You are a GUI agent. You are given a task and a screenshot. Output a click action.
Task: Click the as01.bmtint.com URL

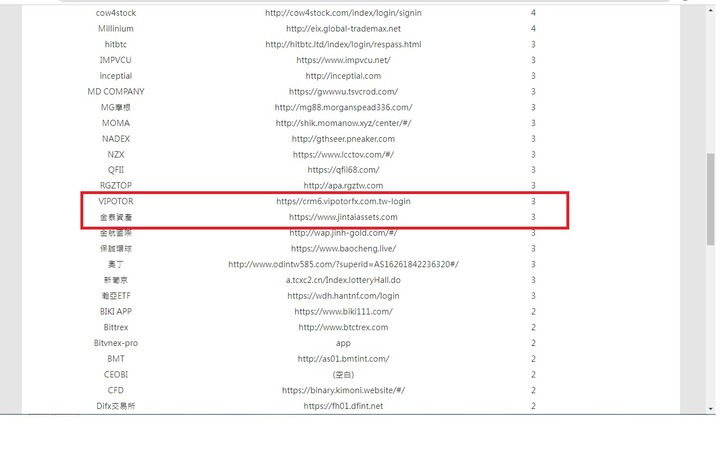pos(343,359)
